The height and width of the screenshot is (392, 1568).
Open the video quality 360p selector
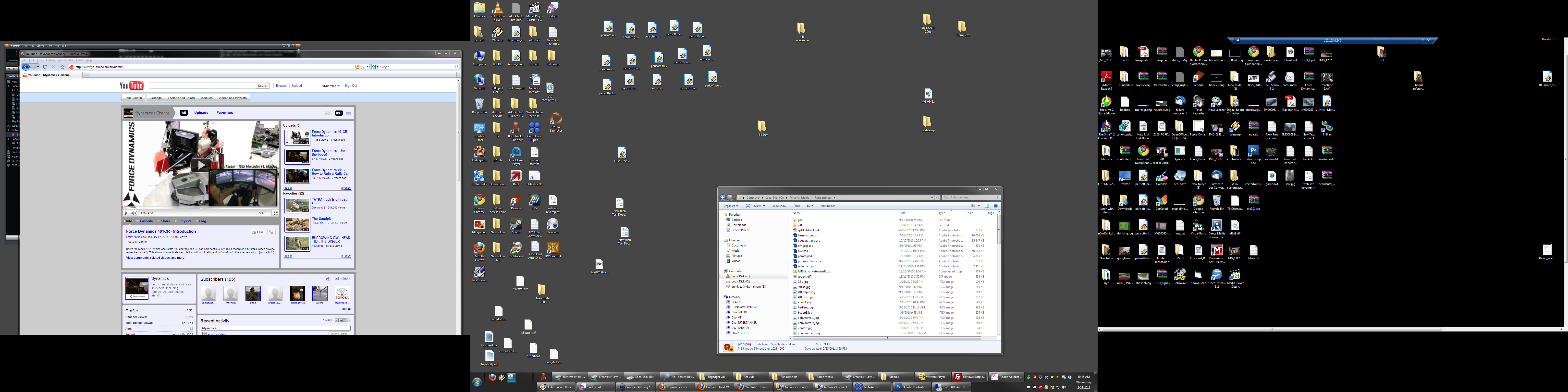pos(263,213)
